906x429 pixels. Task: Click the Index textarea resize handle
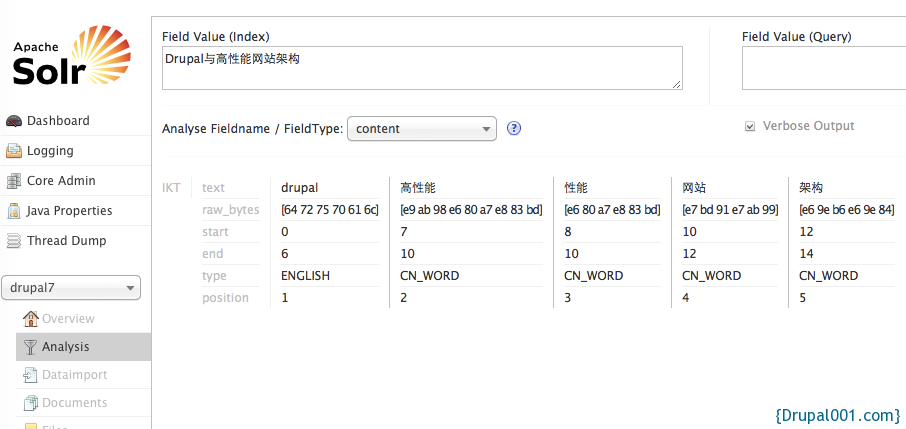pos(677,84)
